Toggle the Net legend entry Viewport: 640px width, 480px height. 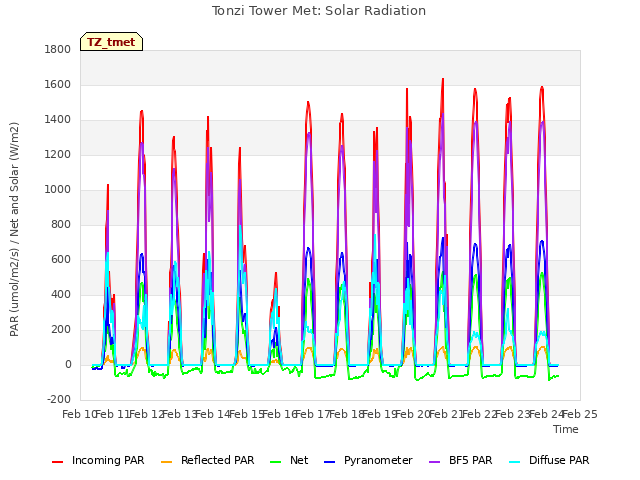click(289, 460)
